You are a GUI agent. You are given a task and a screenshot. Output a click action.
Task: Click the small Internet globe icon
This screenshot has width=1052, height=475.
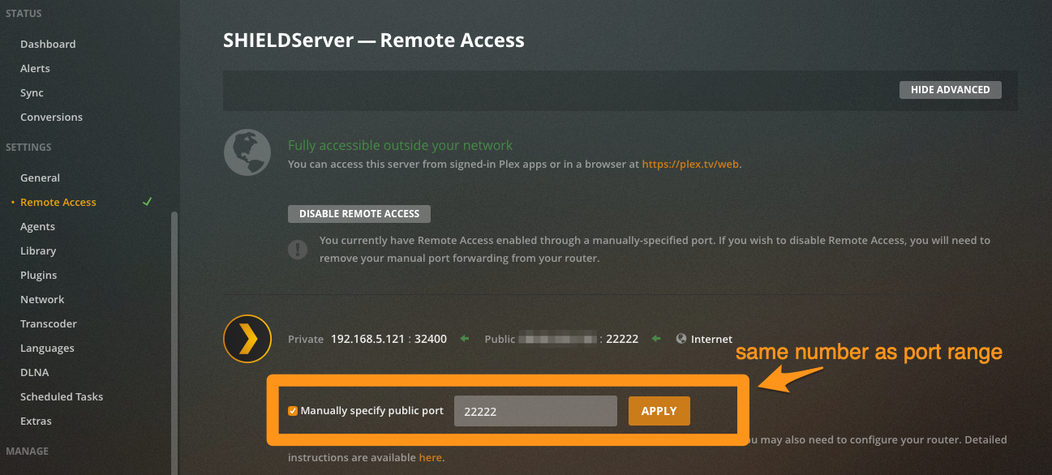(x=682, y=339)
